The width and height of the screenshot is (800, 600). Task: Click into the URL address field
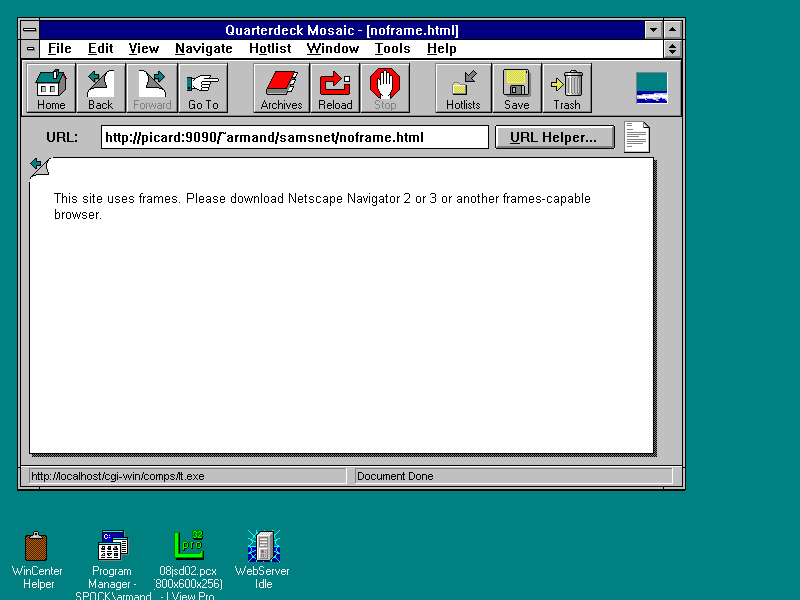(294, 137)
